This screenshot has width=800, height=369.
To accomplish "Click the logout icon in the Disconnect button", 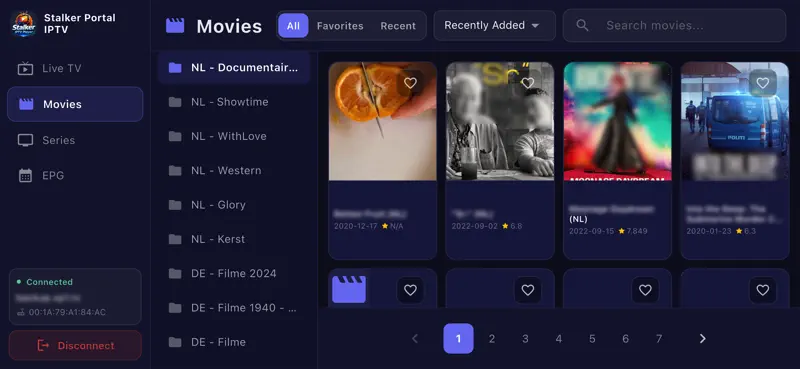I will [43, 346].
